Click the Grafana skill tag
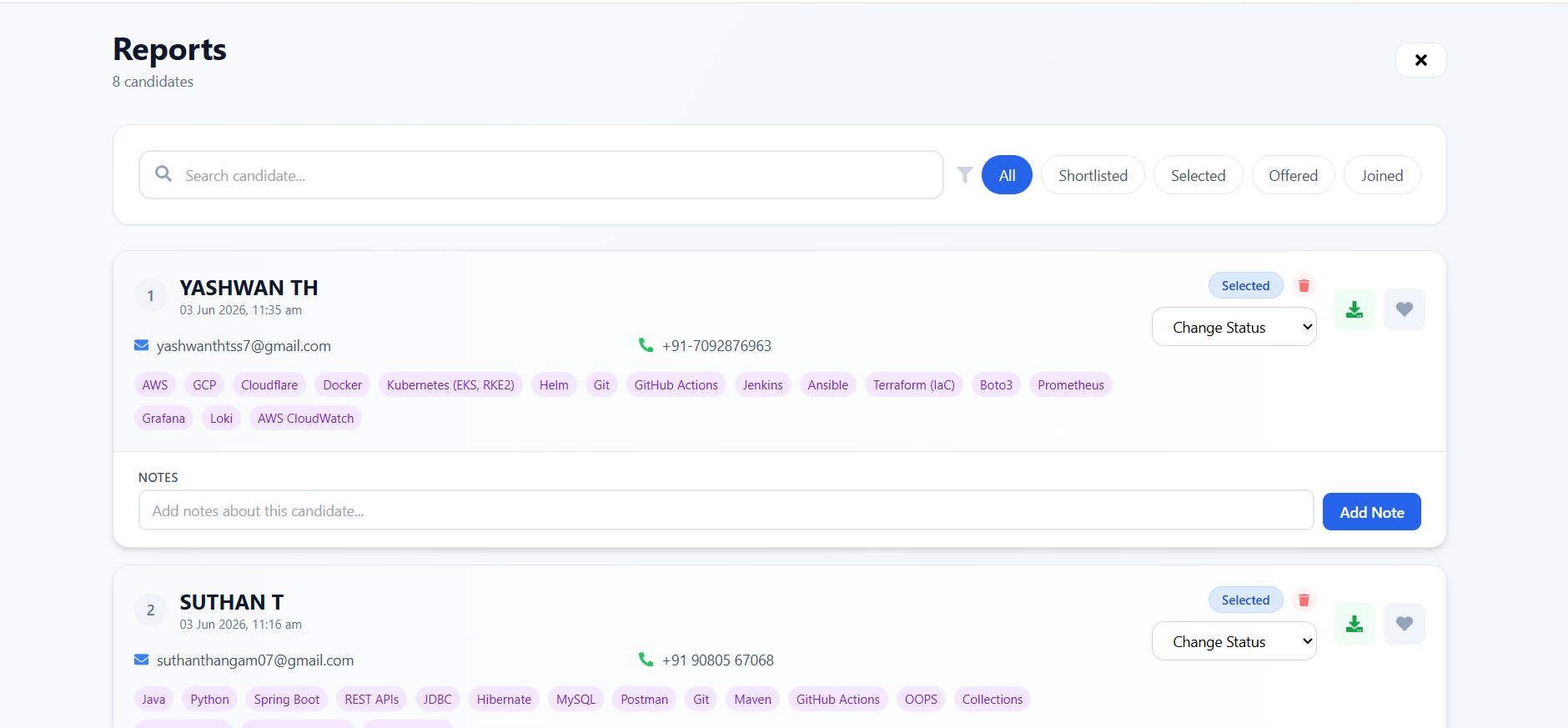The width and height of the screenshot is (1568, 728). coord(163,419)
